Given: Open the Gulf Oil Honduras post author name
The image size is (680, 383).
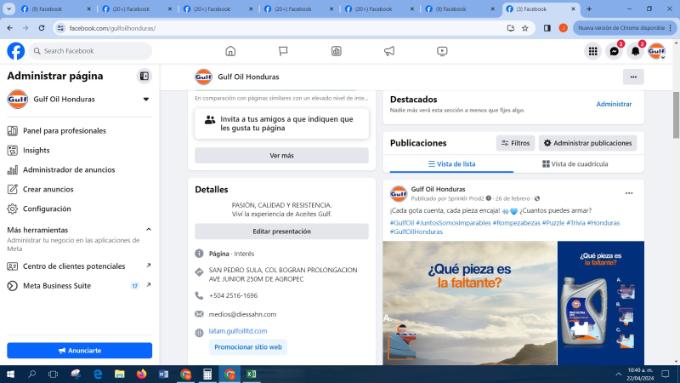Looking at the screenshot, I should [x=438, y=189].
